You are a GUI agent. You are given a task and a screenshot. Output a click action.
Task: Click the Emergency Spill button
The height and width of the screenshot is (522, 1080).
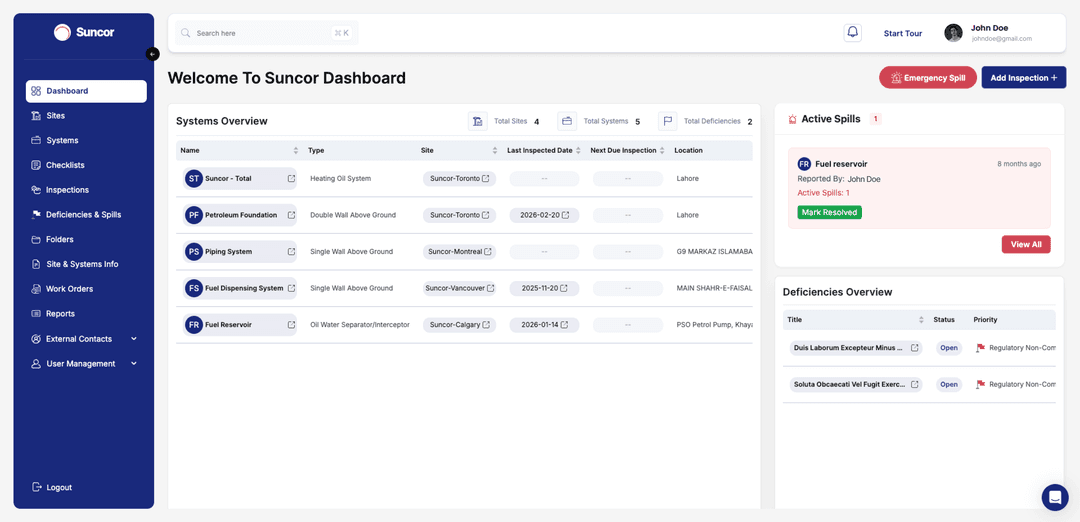[x=928, y=78]
